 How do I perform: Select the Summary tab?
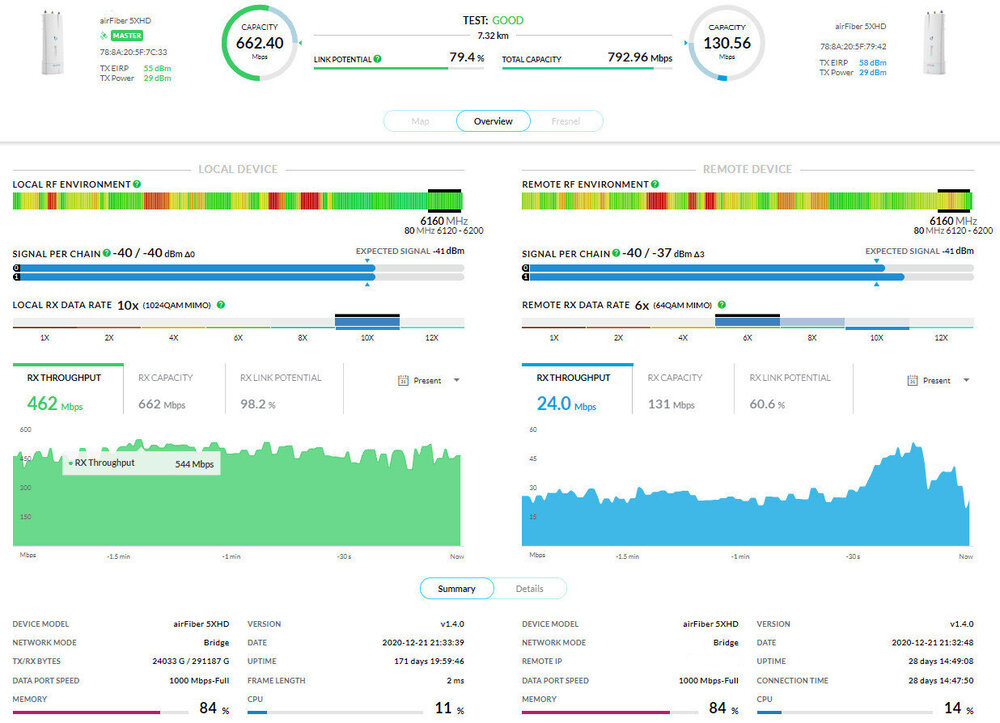click(457, 589)
